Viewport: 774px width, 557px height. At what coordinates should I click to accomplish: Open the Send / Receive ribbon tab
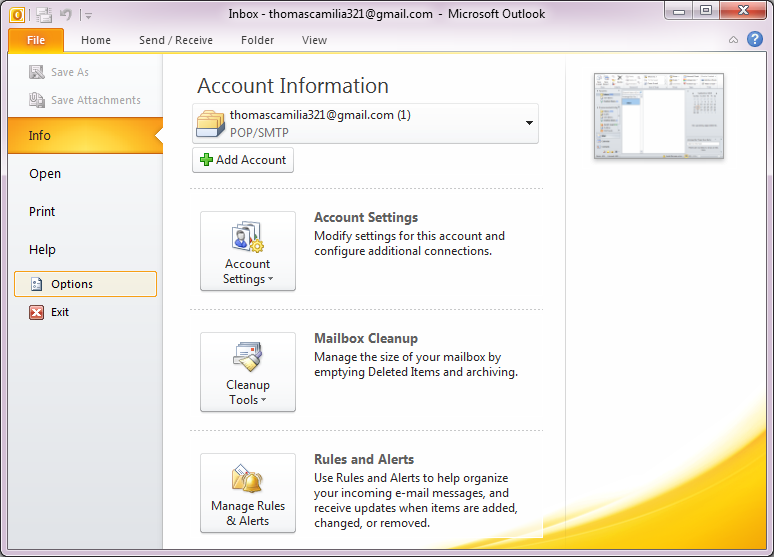176,41
